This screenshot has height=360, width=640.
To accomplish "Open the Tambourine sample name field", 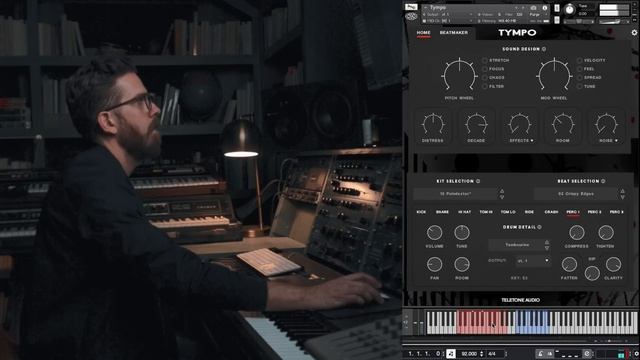I will click(517, 245).
